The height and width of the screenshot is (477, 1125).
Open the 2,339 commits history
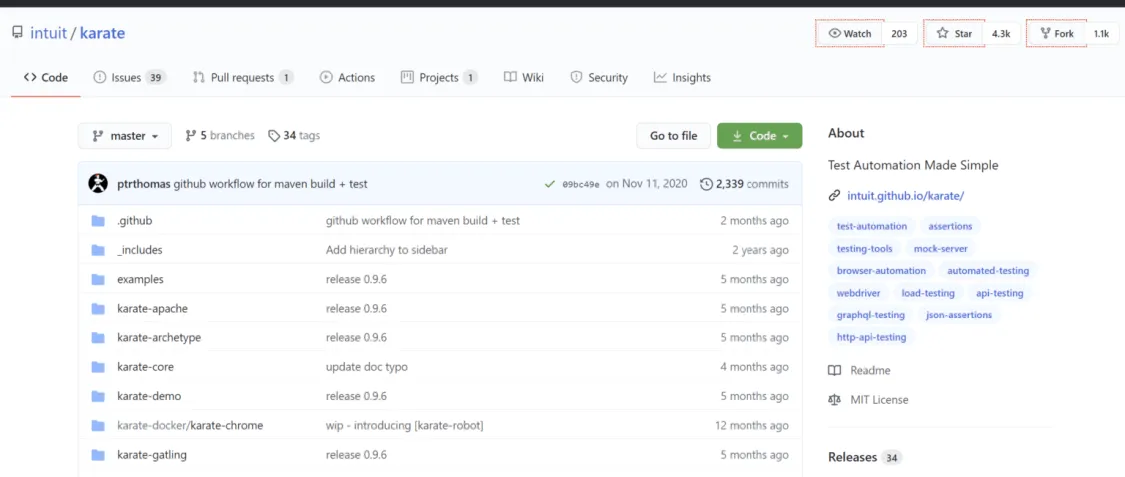click(x=745, y=184)
